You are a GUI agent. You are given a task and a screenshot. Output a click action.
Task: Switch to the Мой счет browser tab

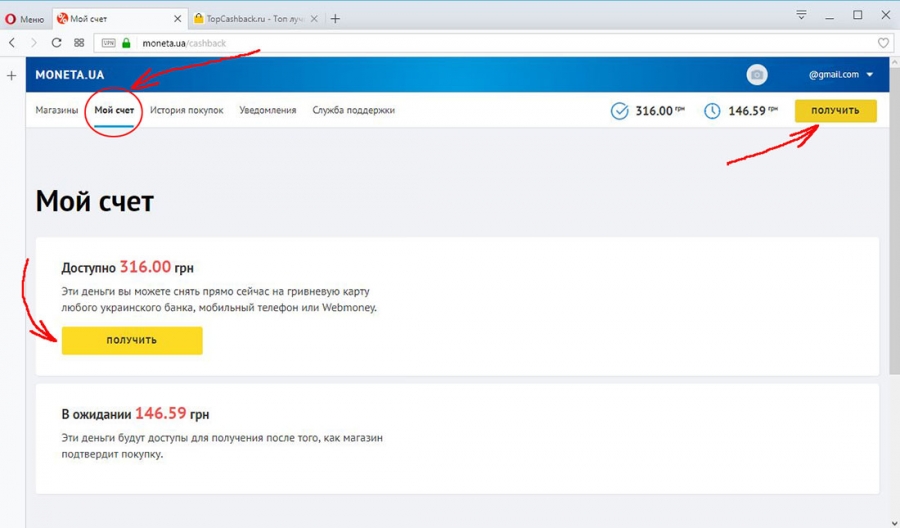(x=119, y=19)
